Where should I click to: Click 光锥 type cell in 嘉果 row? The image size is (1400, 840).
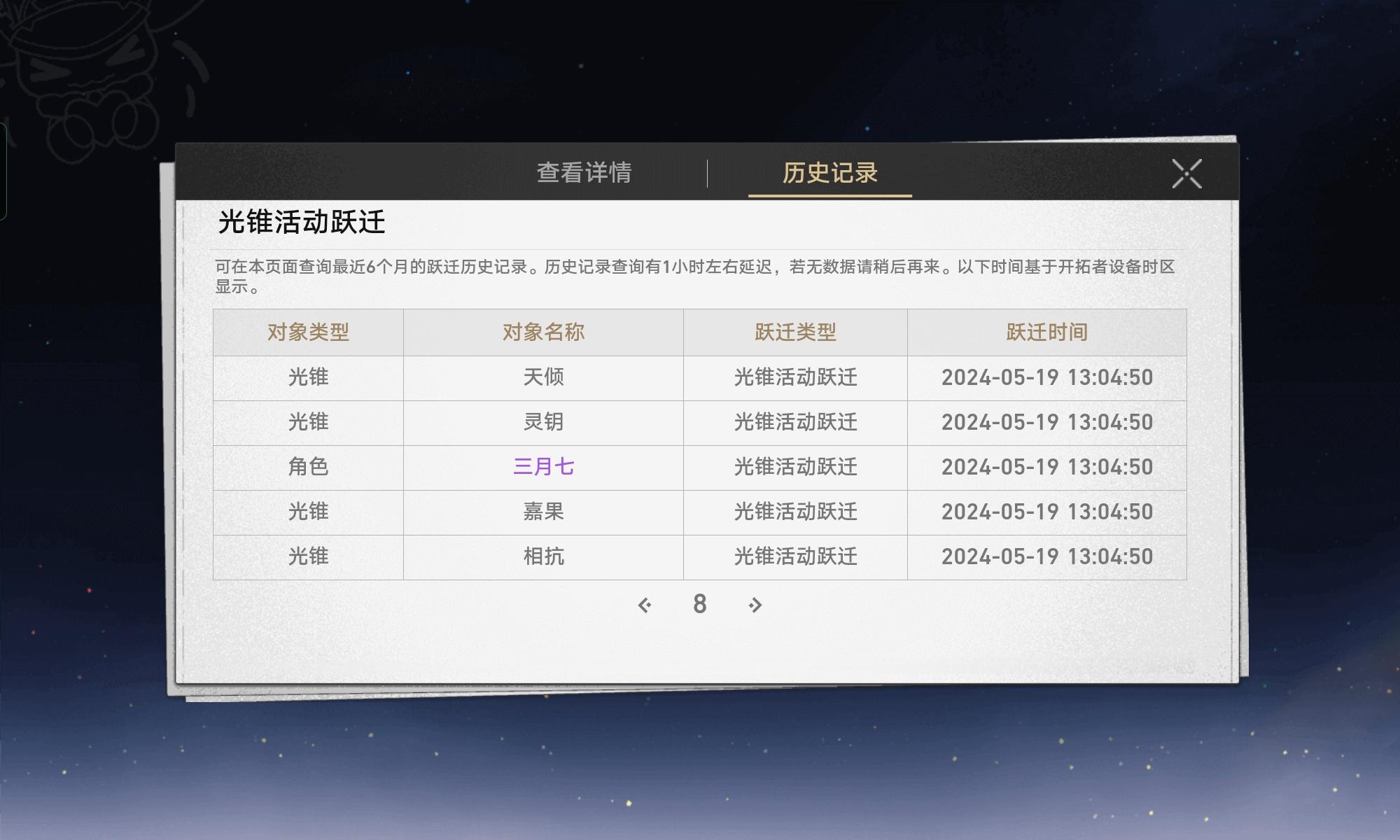308,512
